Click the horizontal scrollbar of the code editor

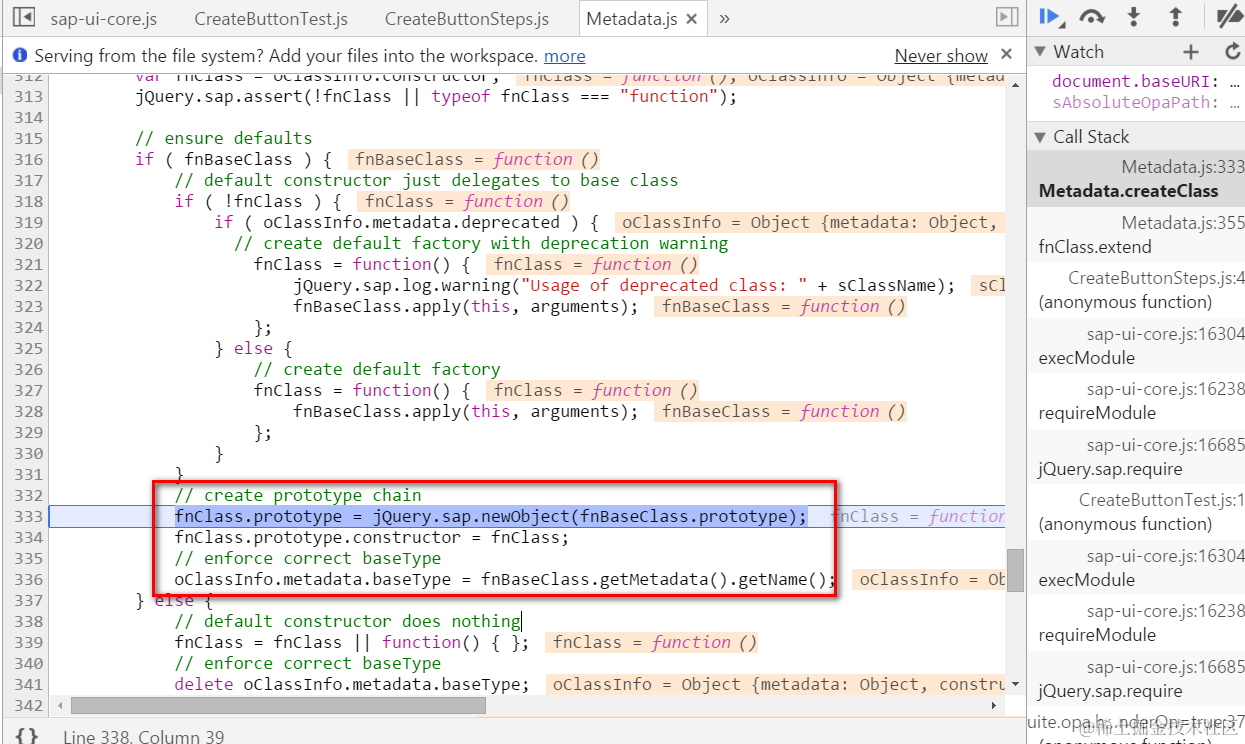(277, 705)
